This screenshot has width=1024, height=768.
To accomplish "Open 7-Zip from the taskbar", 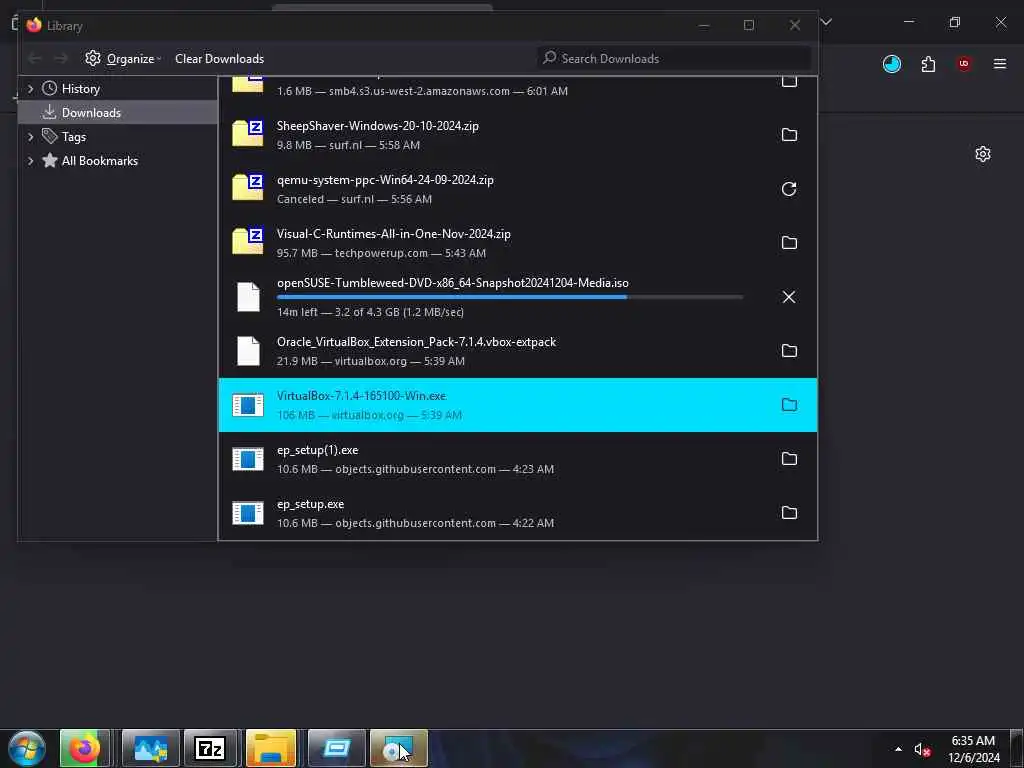I will [210, 748].
